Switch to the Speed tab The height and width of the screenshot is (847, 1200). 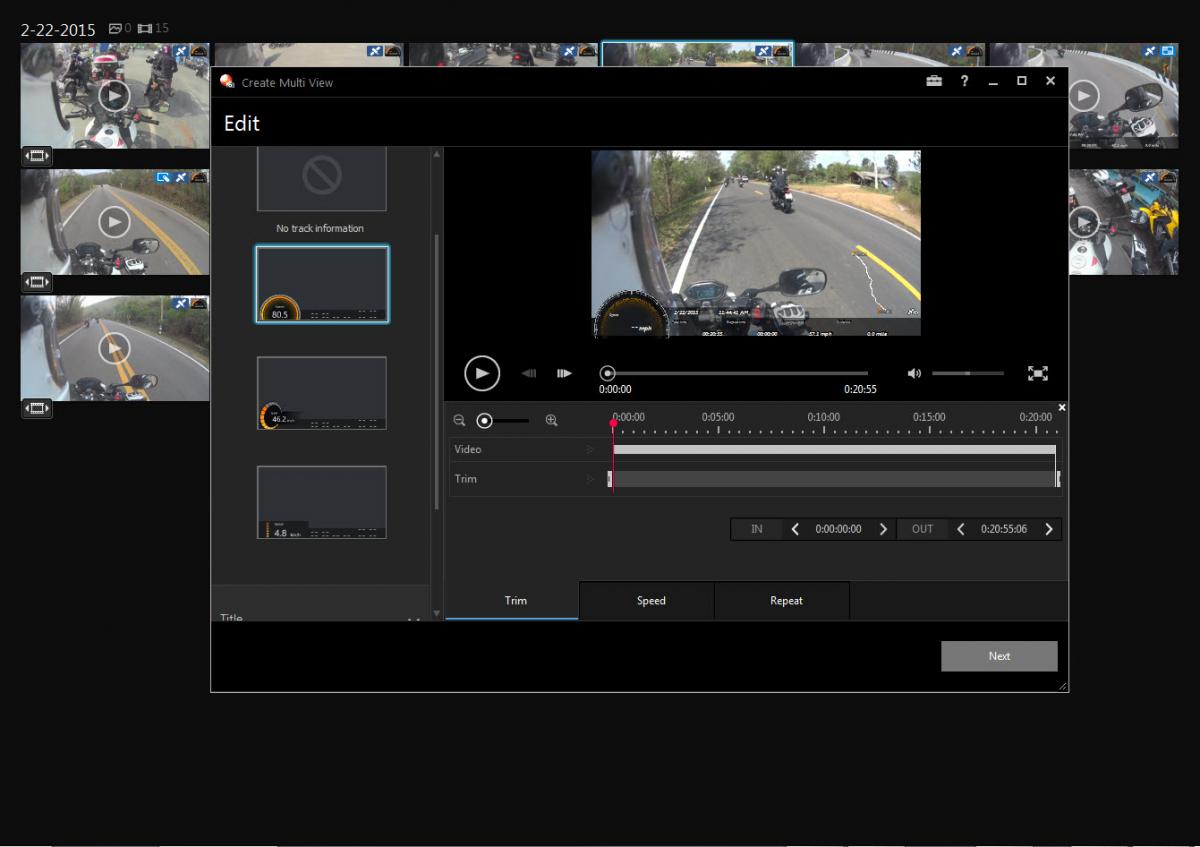pyautogui.click(x=651, y=601)
